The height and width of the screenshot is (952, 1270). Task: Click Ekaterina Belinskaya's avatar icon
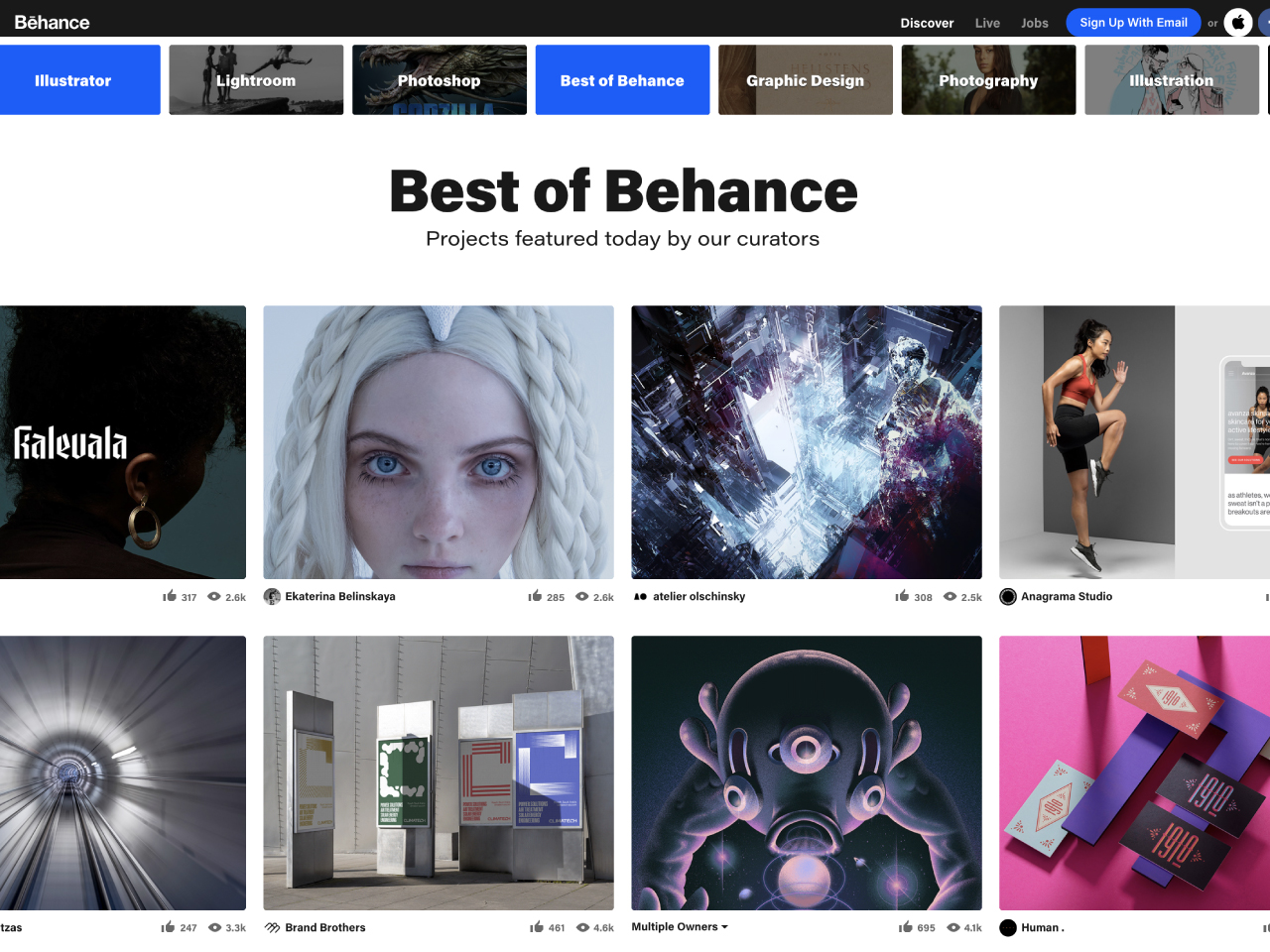click(x=272, y=596)
